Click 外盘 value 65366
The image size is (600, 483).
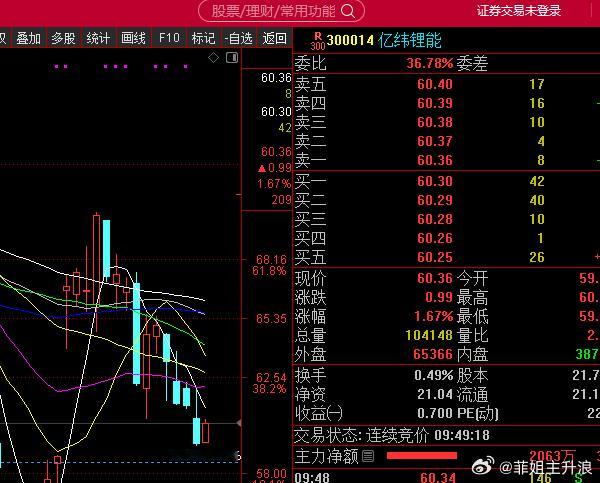point(433,354)
